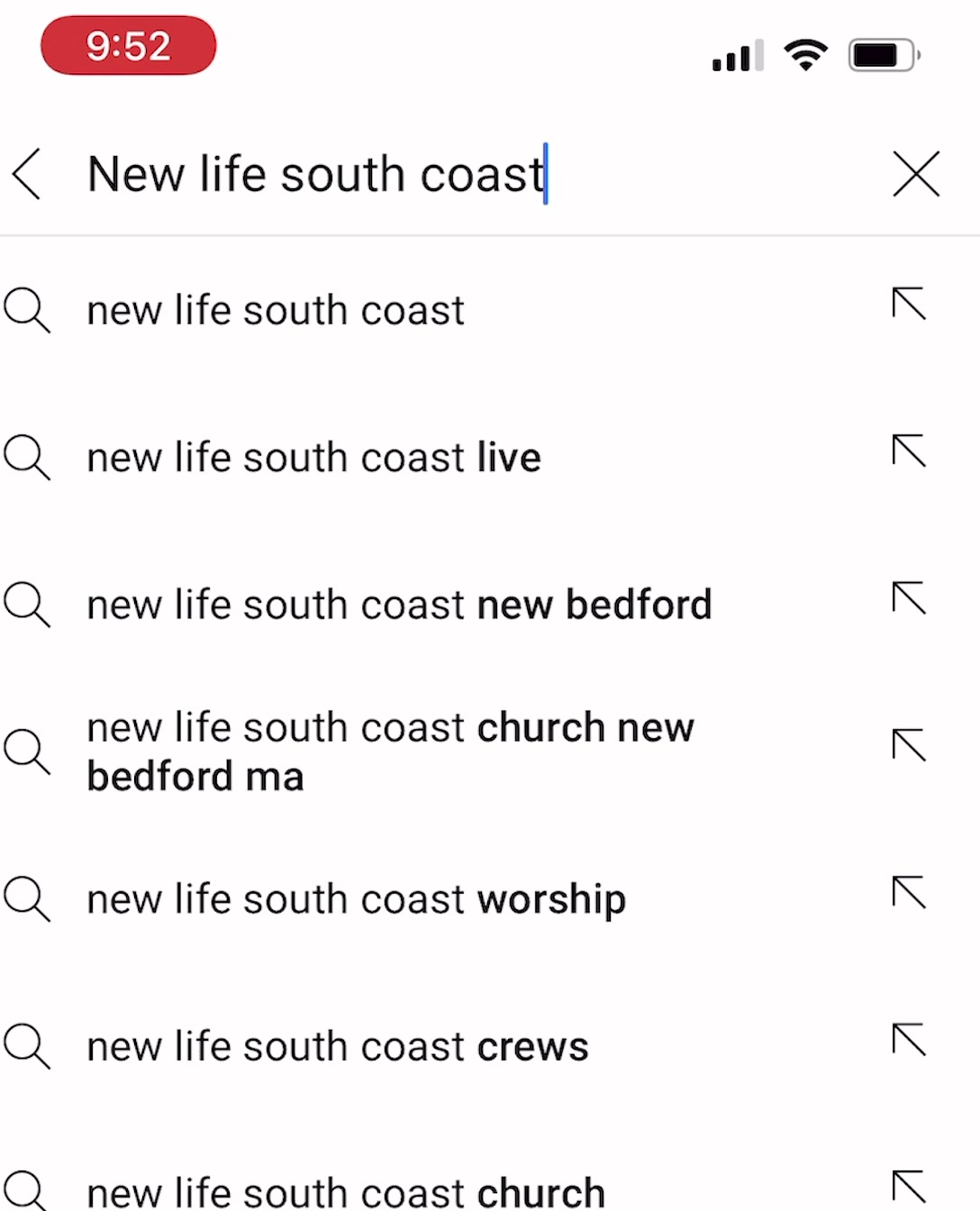This screenshot has width=980, height=1211.
Task: Tap the back arrow beside search field
Action: (x=27, y=174)
